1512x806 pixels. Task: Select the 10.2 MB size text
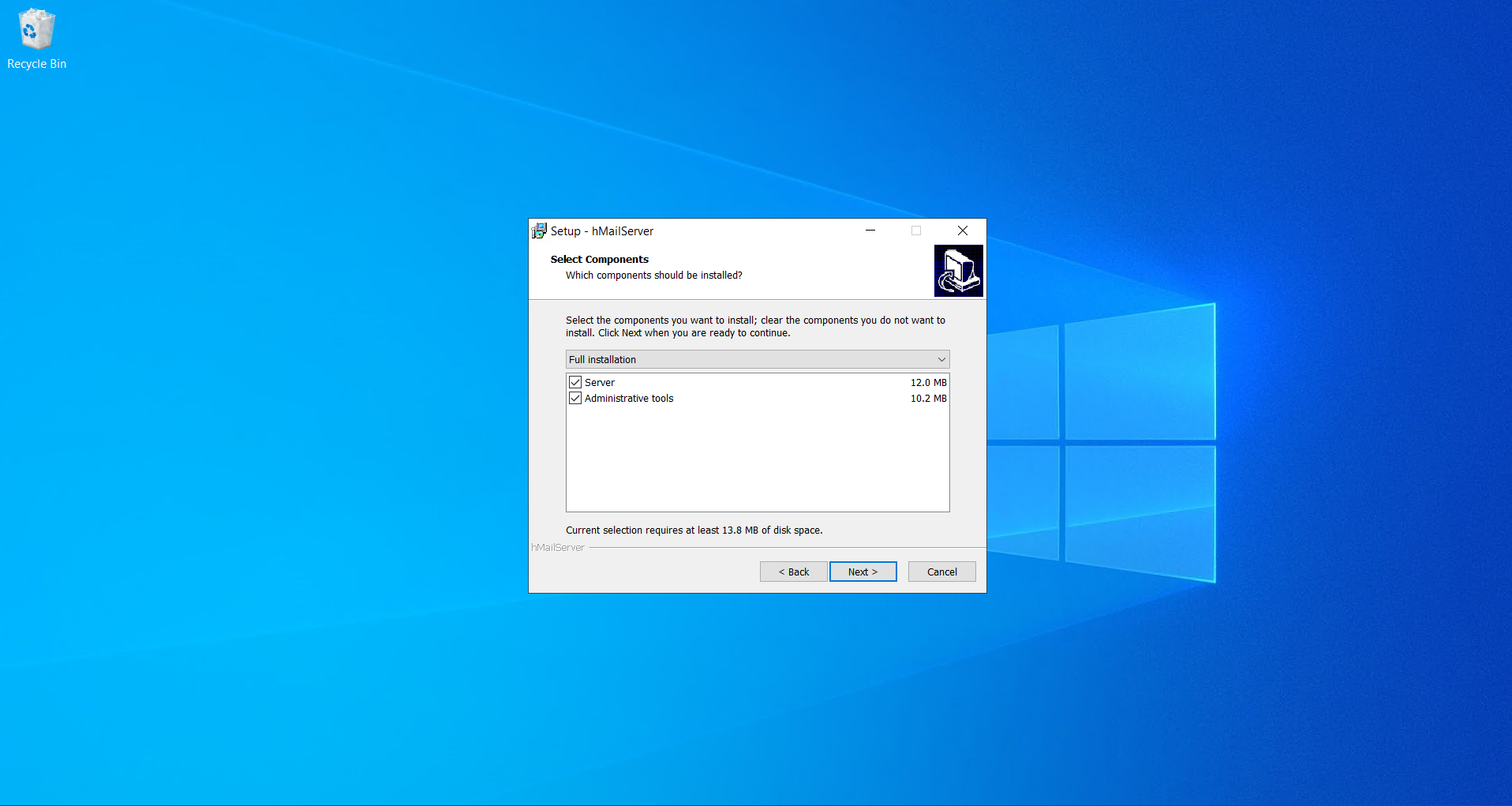point(928,398)
